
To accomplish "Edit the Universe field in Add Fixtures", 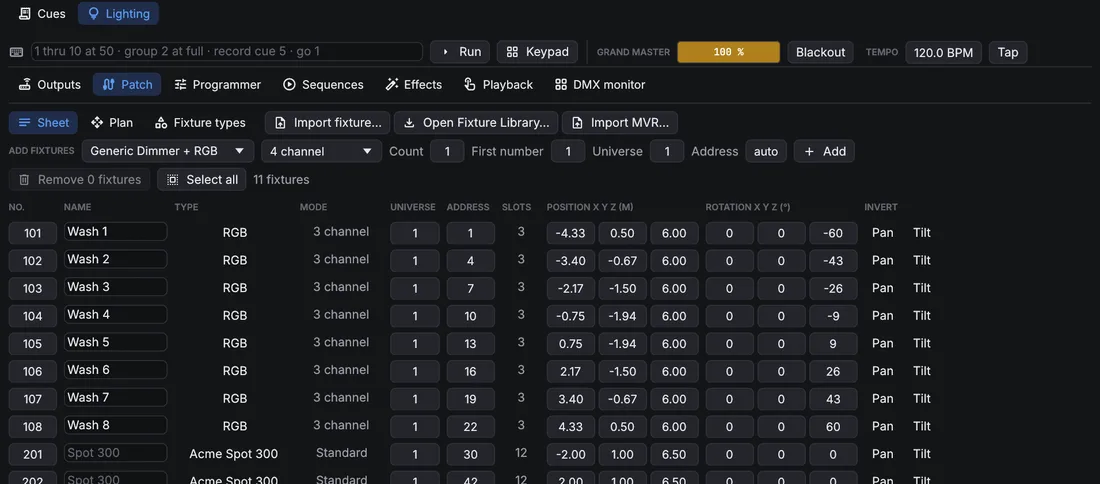I will (x=667, y=151).
